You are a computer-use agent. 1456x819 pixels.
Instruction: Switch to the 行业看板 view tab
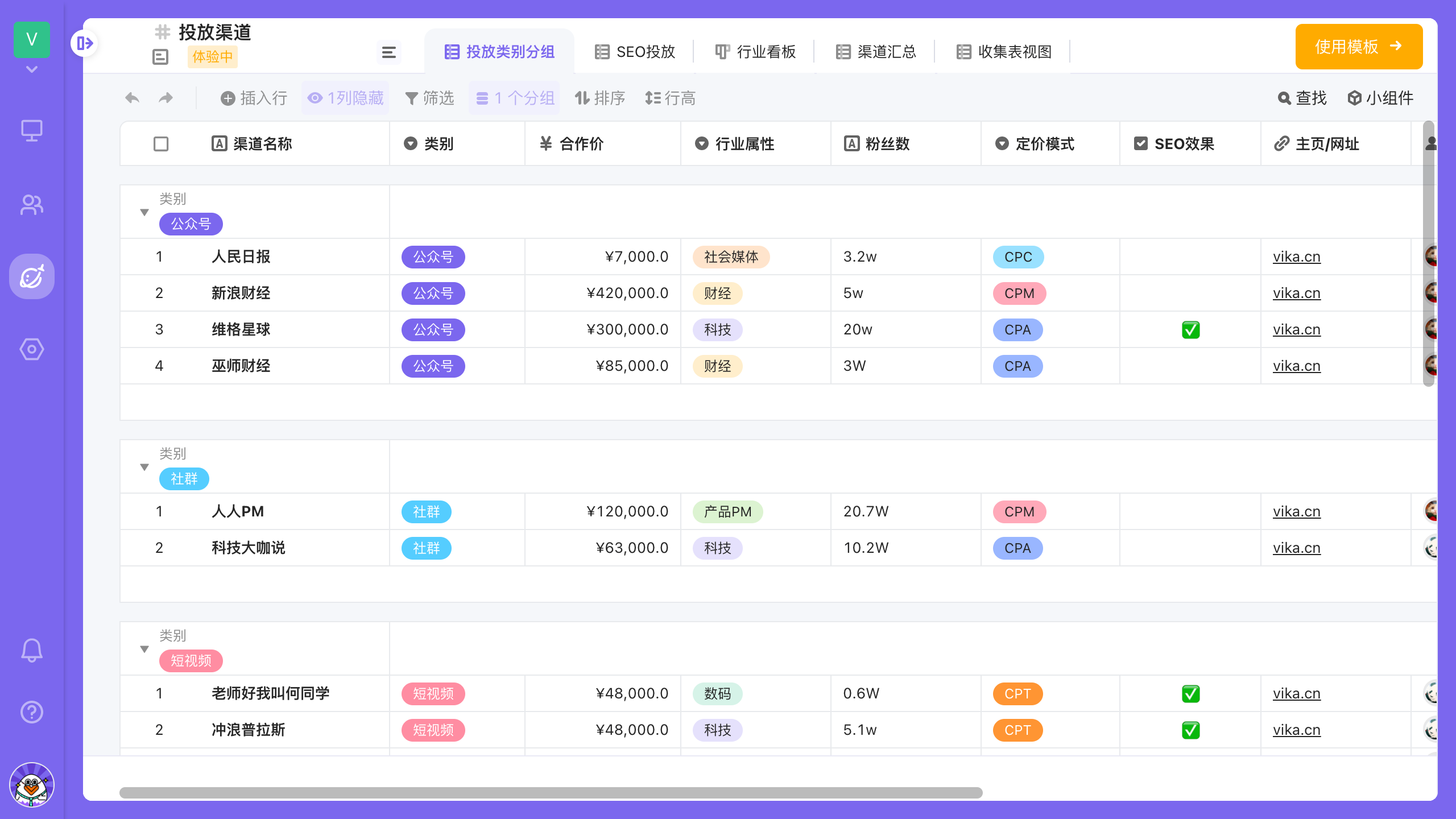(755, 52)
